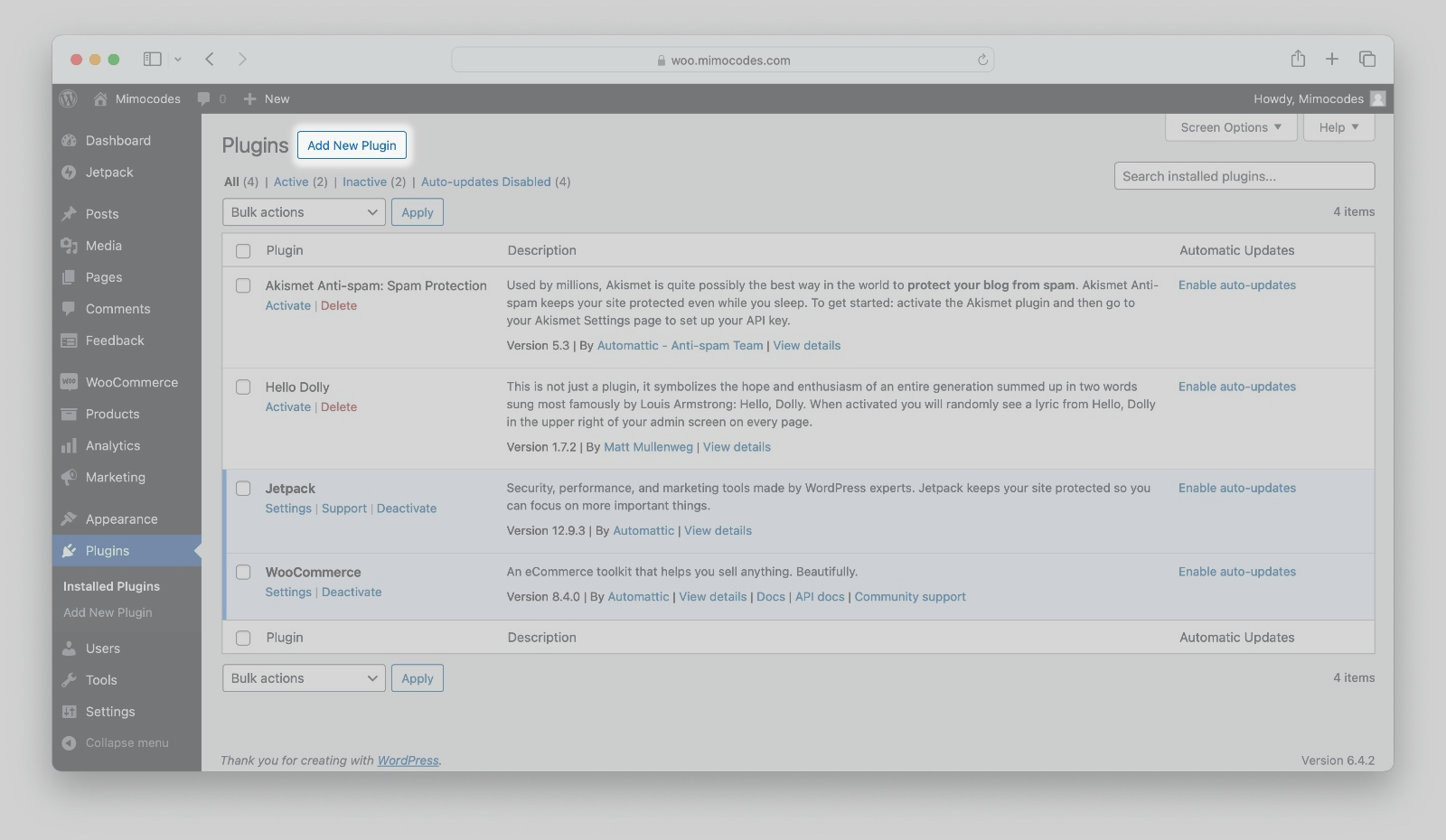Reload the page with the refresh icon
This screenshot has width=1446, height=840.
point(982,60)
